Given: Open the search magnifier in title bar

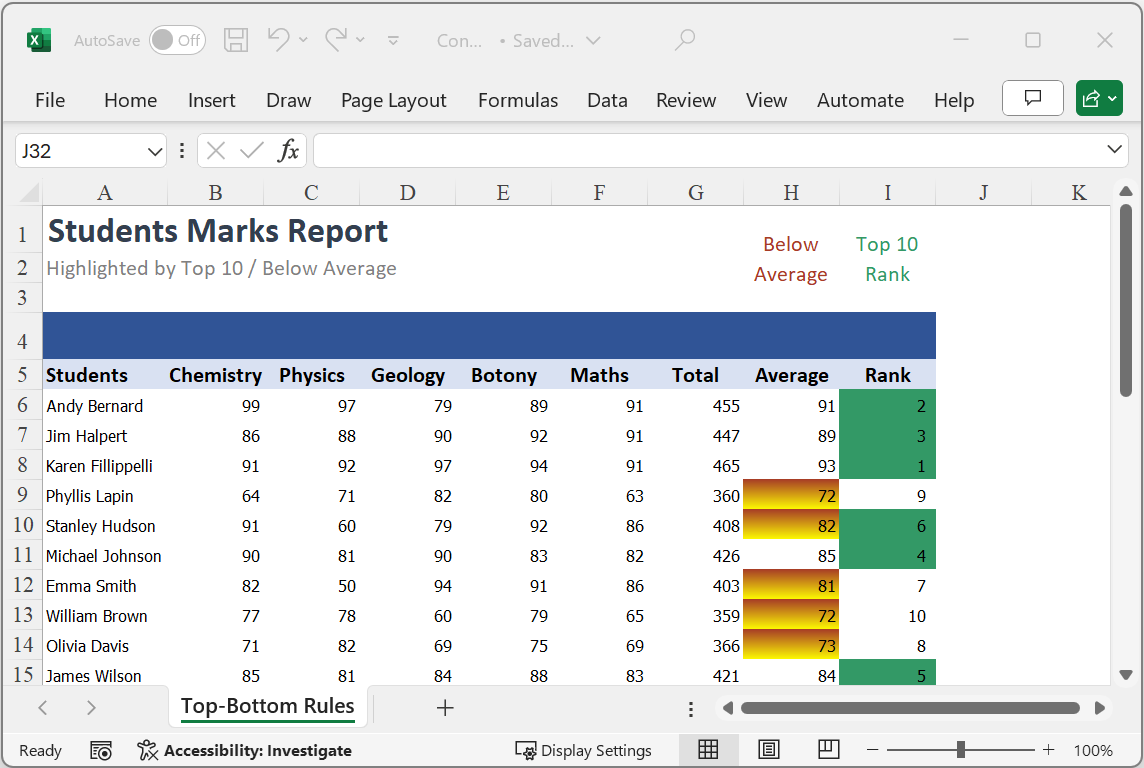Looking at the screenshot, I should (684, 39).
